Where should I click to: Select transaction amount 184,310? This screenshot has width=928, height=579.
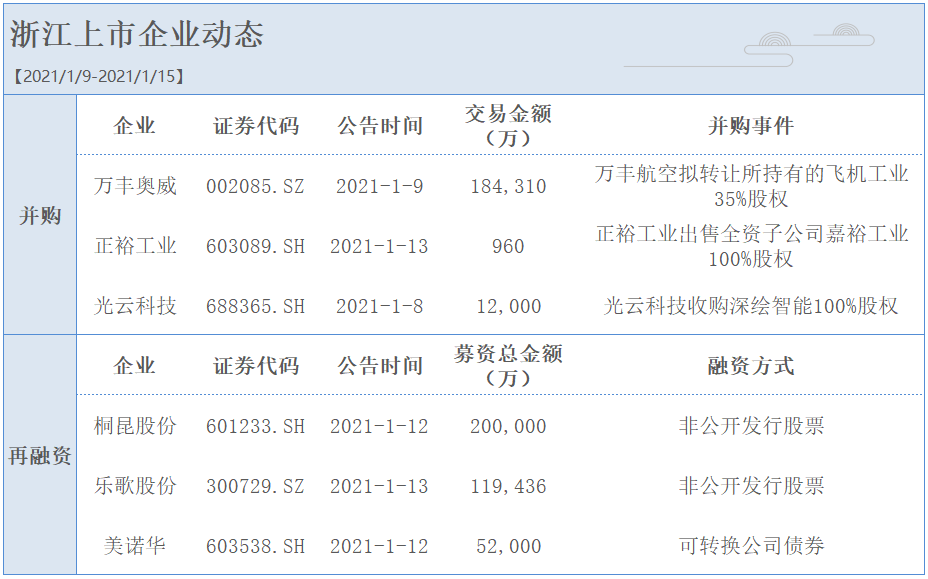(508, 186)
